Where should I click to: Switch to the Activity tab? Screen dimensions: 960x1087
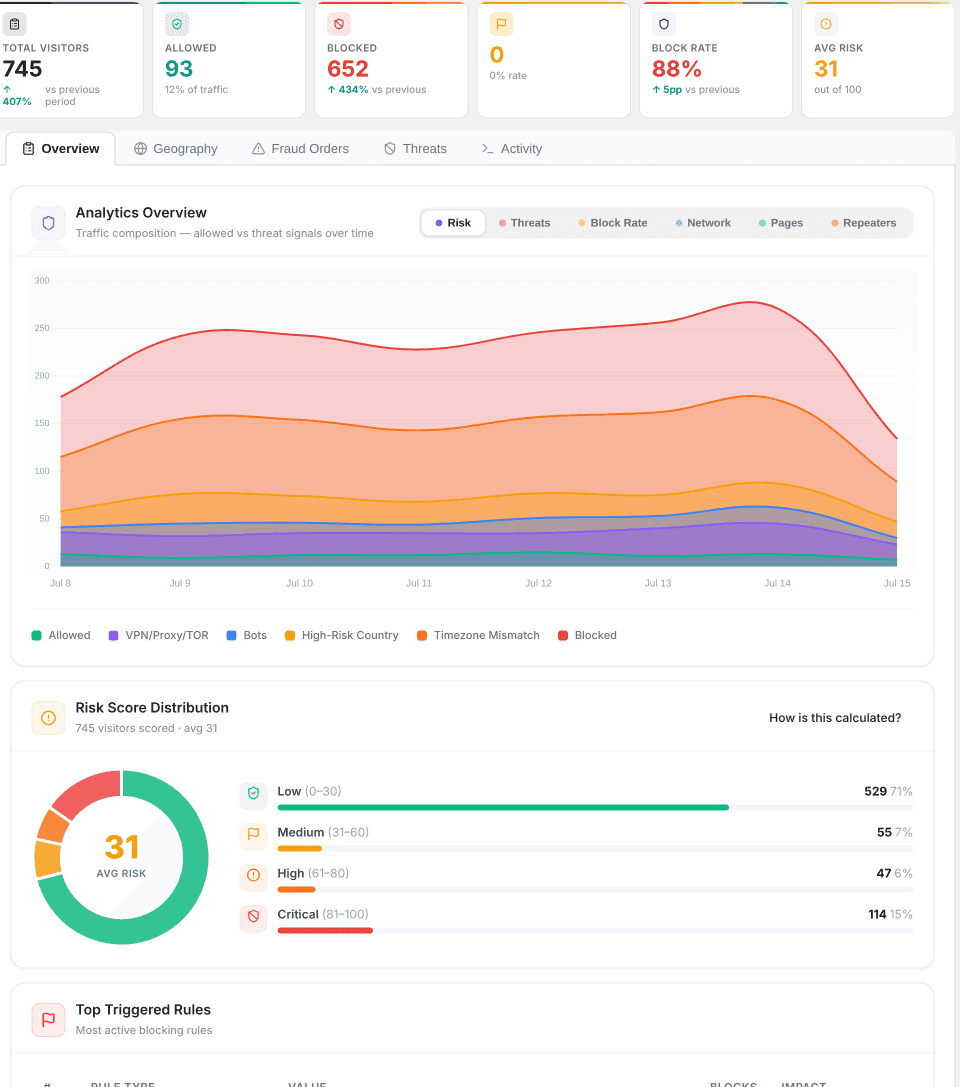[x=512, y=149]
